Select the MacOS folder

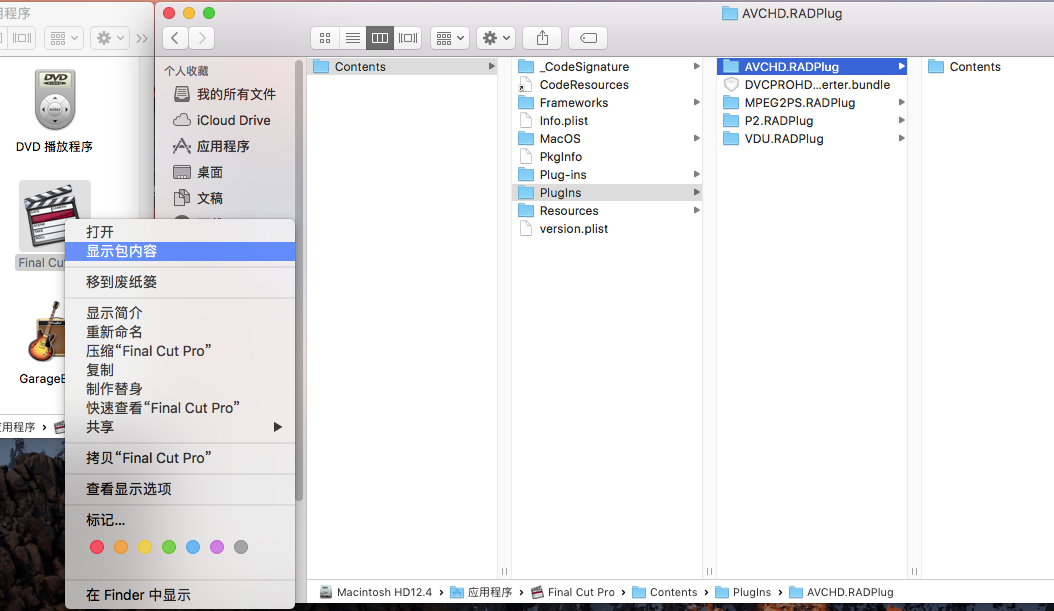(608, 138)
